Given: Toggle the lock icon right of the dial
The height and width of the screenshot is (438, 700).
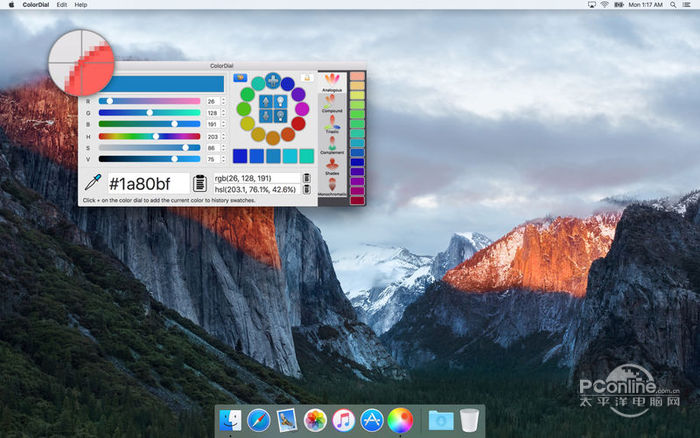Looking at the screenshot, I should click(x=307, y=78).
